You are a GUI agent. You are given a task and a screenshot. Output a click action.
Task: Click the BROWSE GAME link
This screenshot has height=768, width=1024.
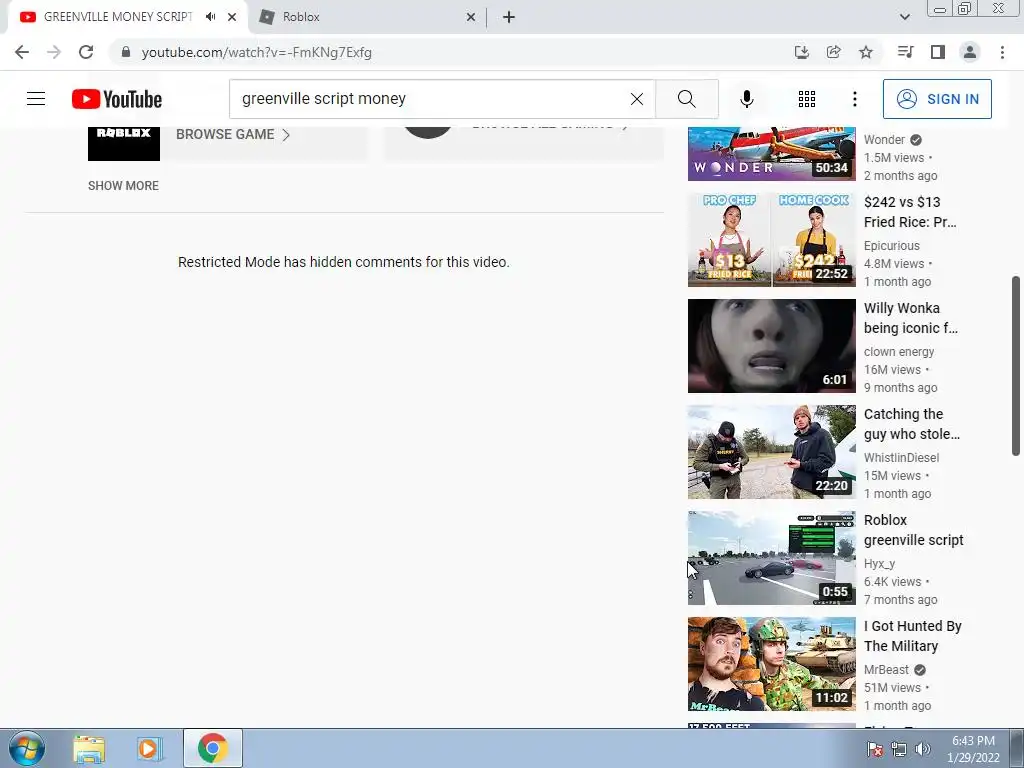[233, 135]
